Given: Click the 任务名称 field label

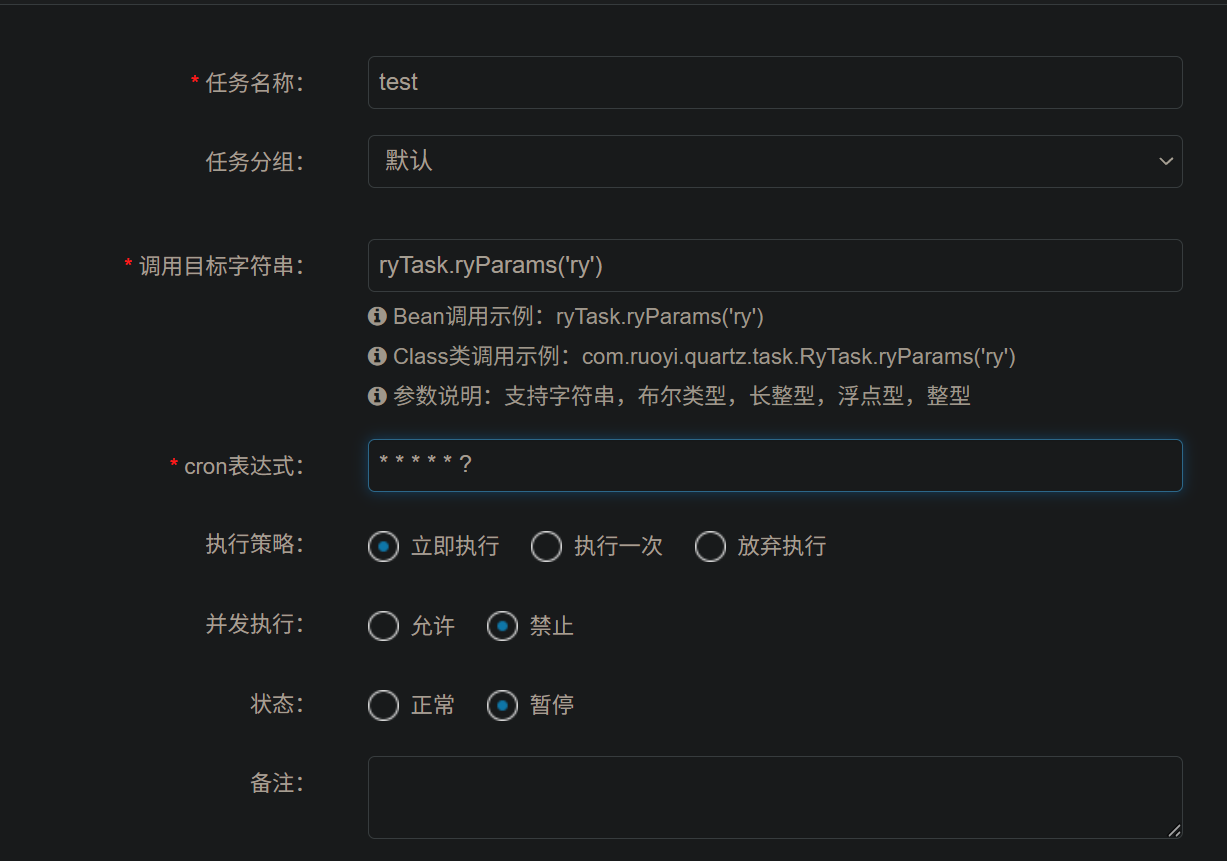Looking at the screenshot, I should (x=254, y=83).
